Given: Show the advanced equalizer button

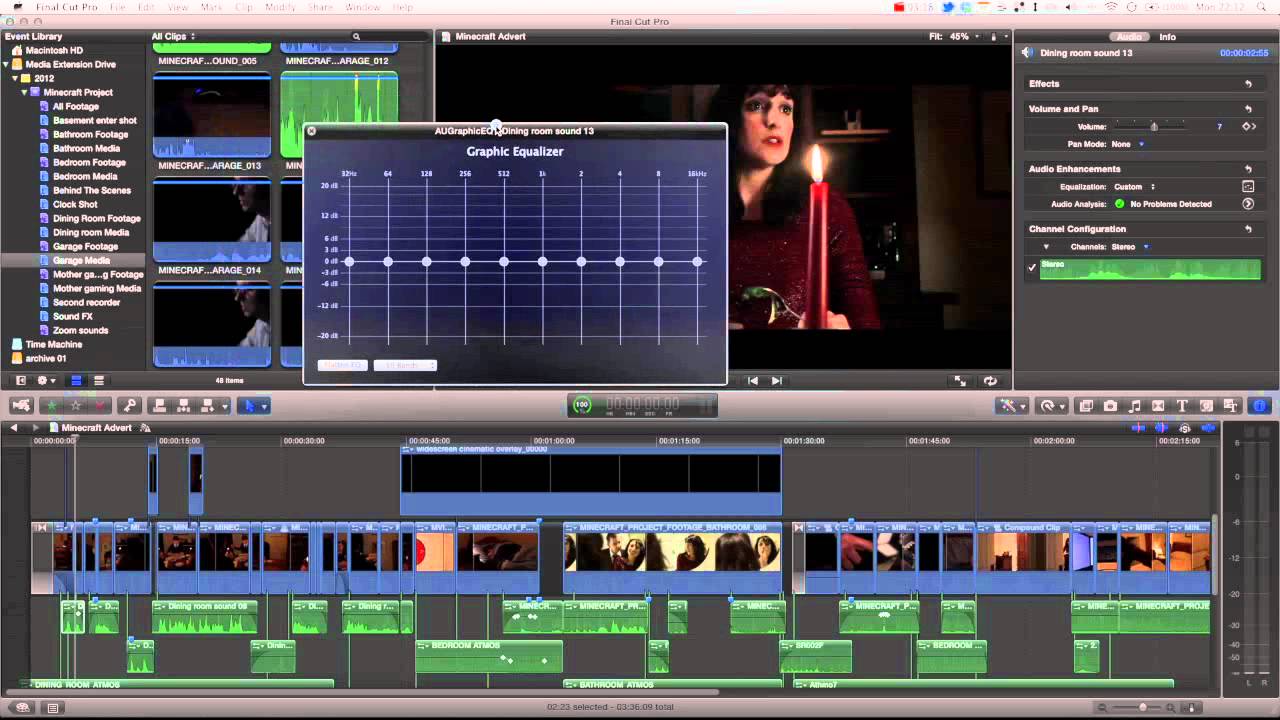Looking at the screenshot, I should coord(1248,187).
